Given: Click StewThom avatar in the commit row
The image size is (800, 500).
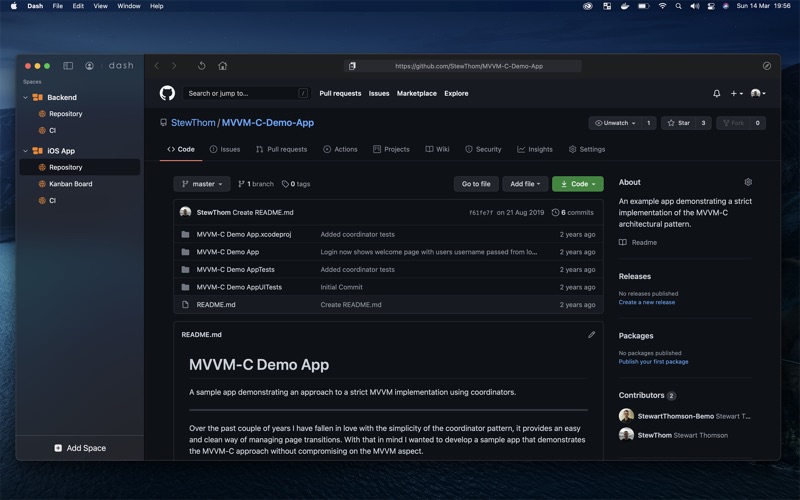Looking at the screenshot, I should 185,212.
